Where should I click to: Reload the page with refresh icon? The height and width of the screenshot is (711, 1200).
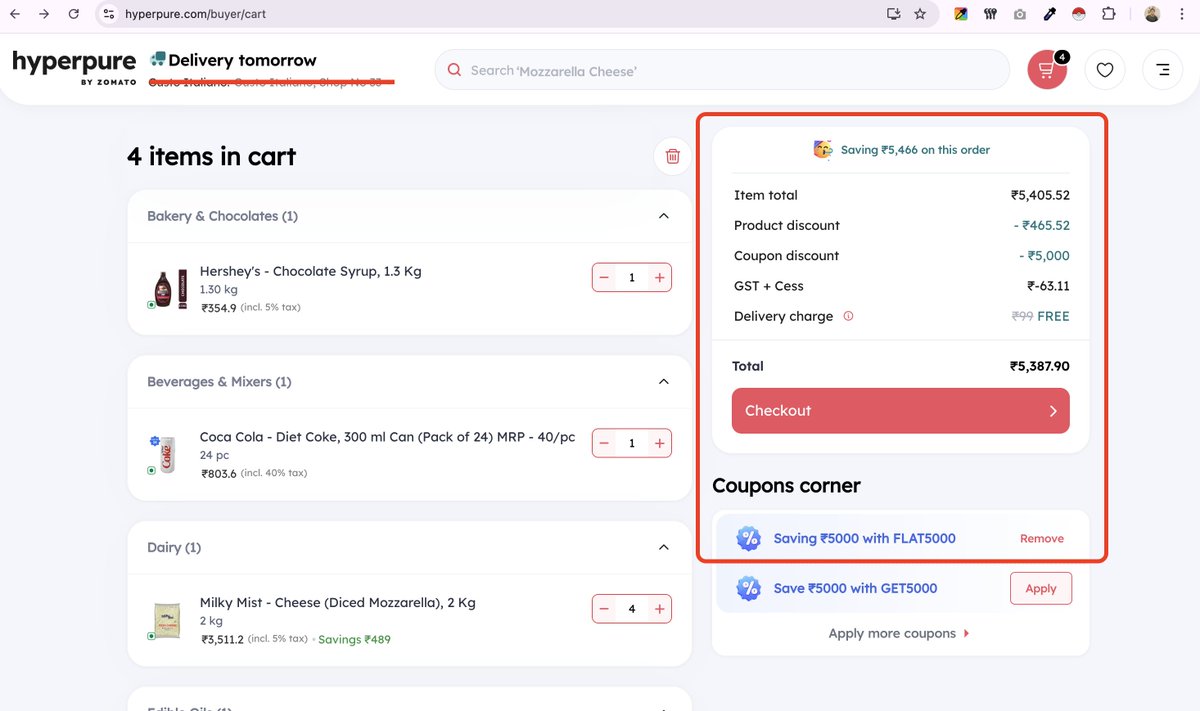point(74,14)
